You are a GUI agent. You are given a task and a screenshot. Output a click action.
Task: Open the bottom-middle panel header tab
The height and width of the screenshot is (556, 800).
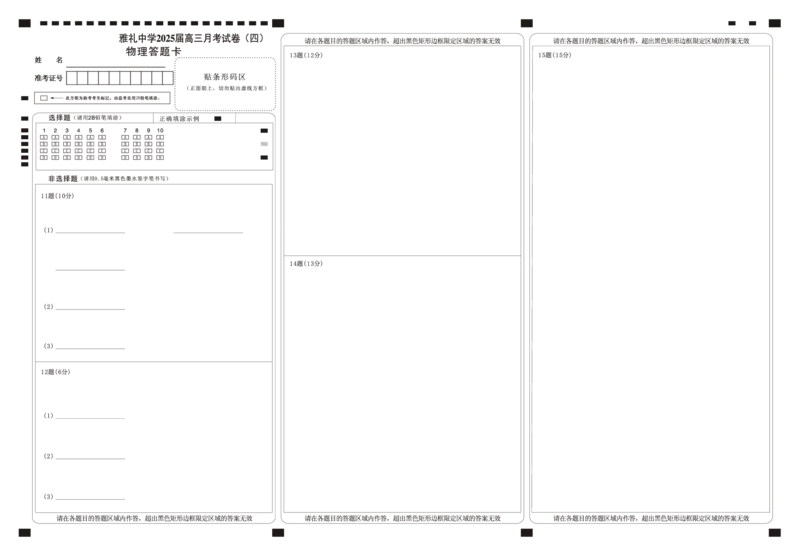308,265
